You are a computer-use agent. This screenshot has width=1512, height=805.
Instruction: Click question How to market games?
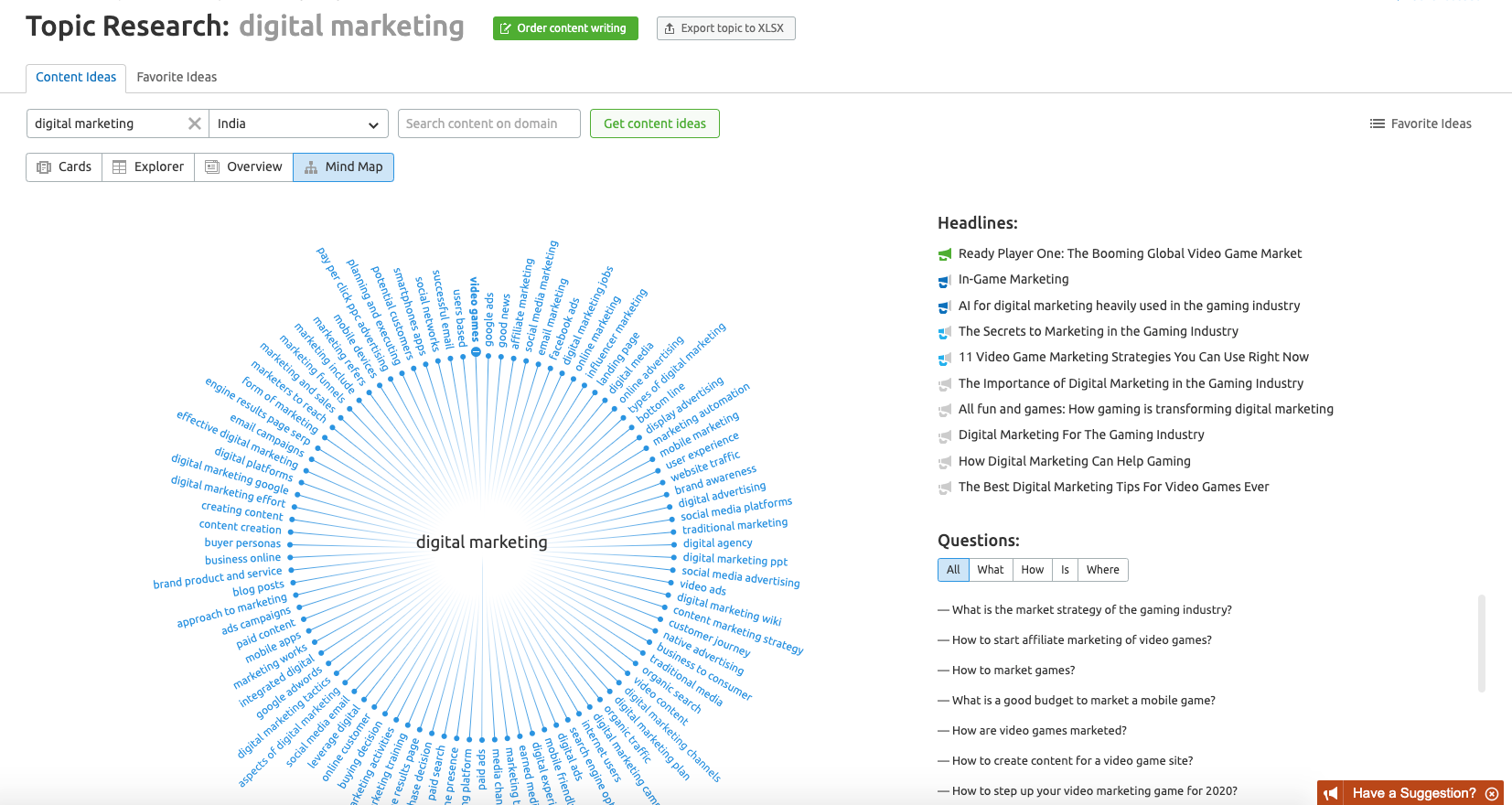click(1013, 671)
